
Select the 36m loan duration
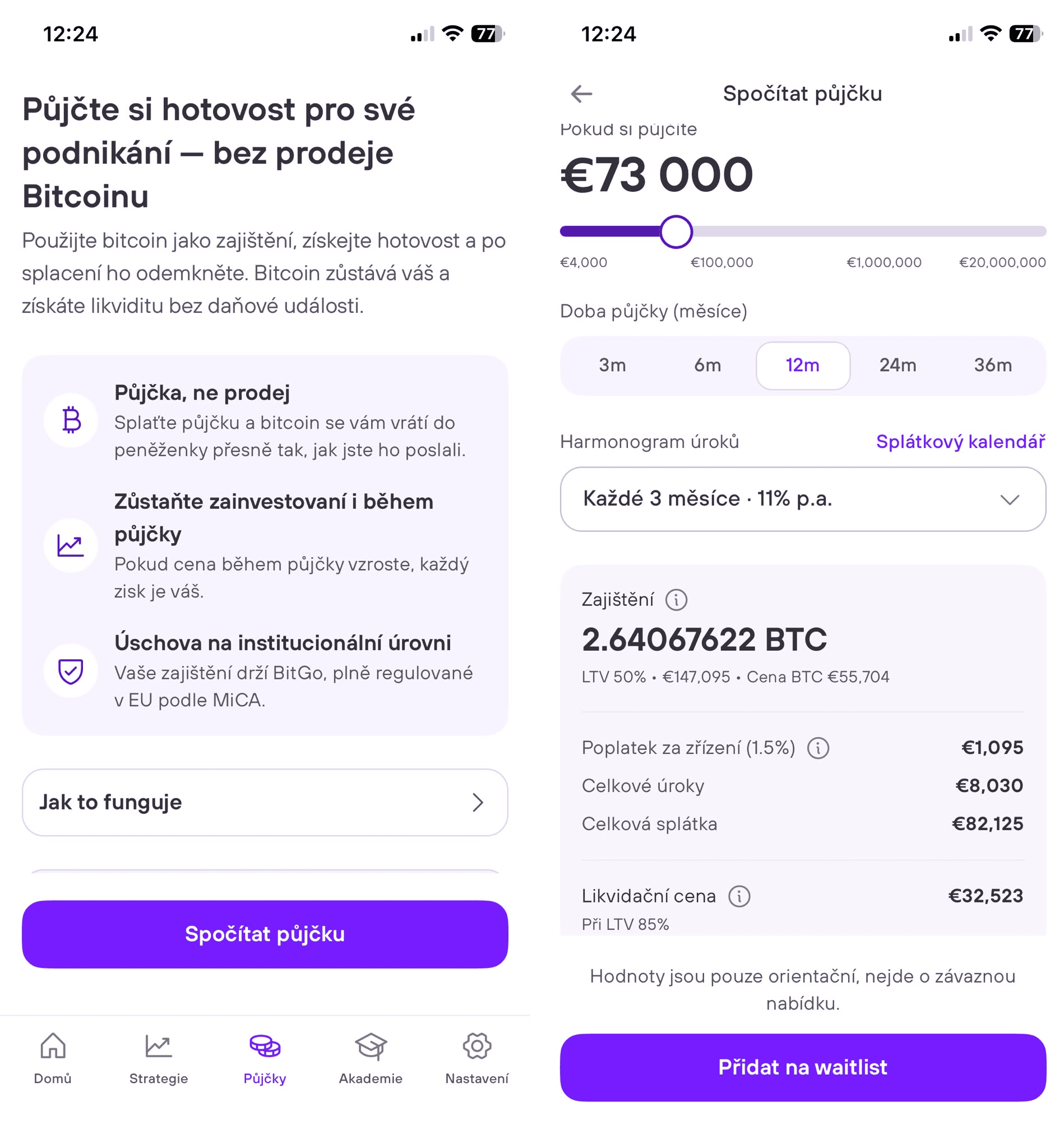click(x=993, y=365)
